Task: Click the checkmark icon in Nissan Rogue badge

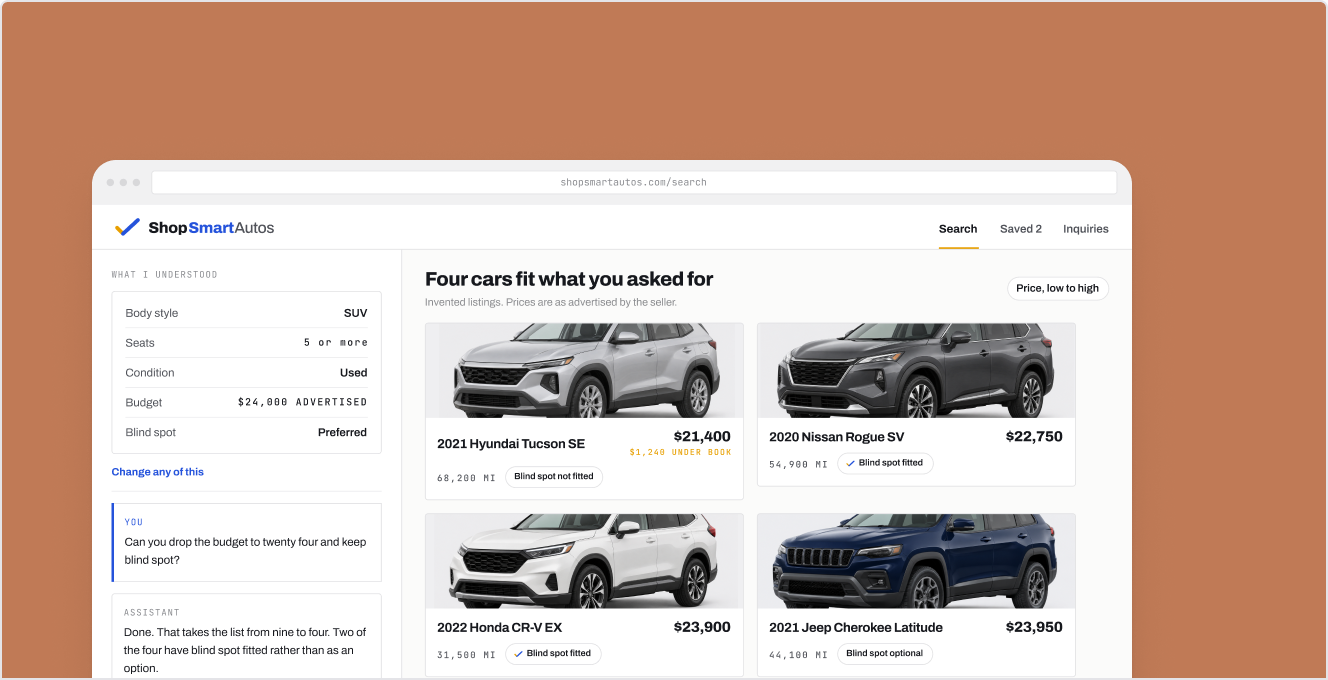Action: pos(851,463)
